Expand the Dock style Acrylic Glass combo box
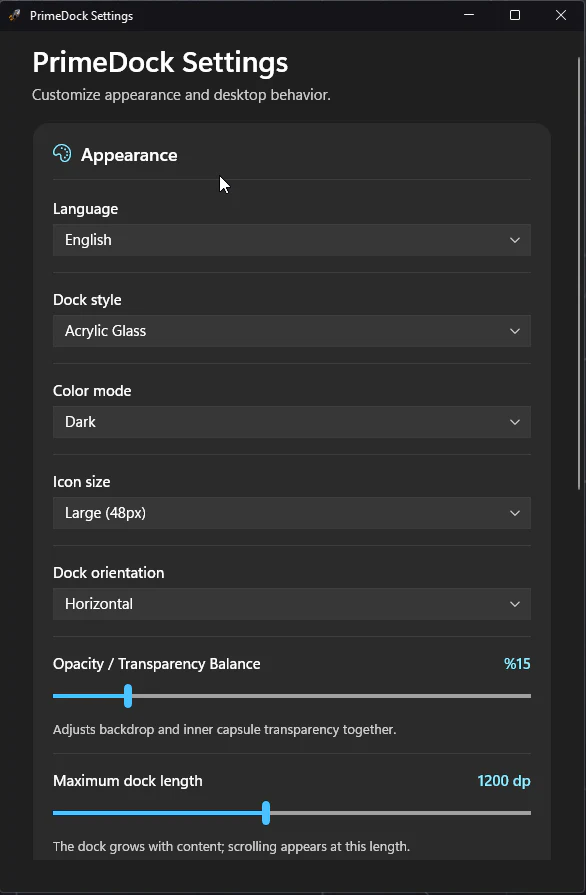 pos(292,331)
